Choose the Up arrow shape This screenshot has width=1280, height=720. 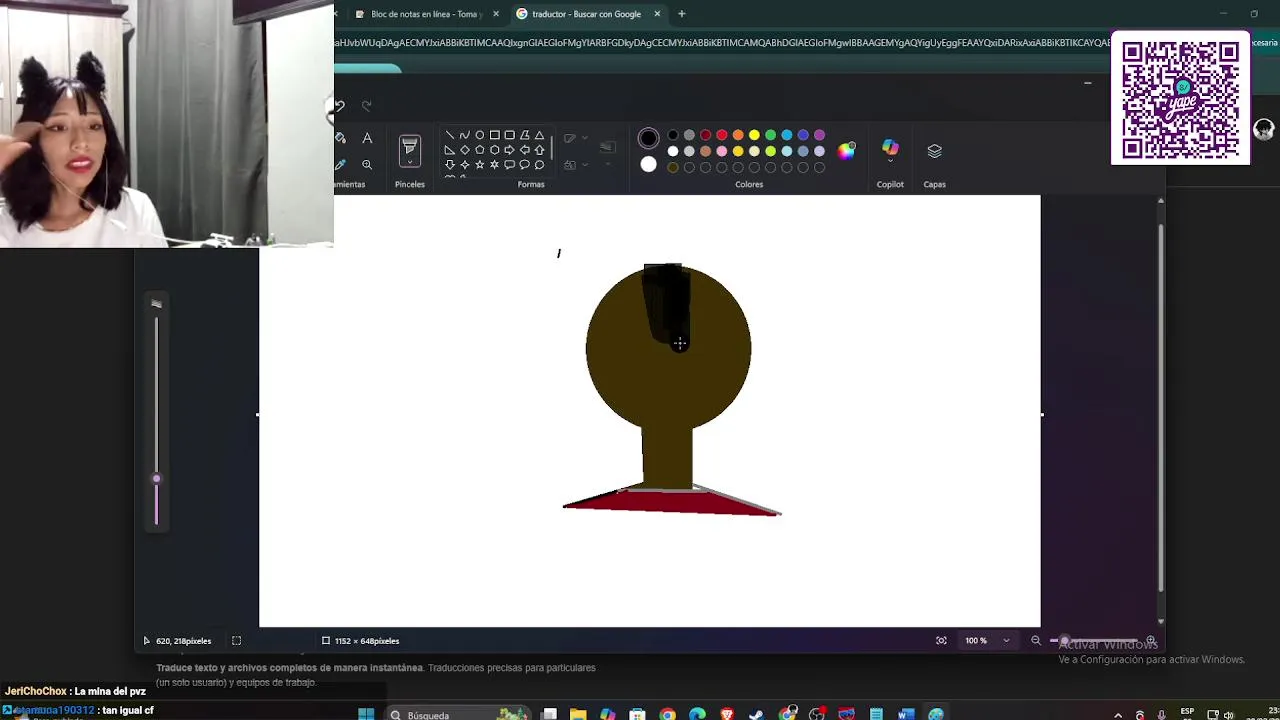click(539, 150)
